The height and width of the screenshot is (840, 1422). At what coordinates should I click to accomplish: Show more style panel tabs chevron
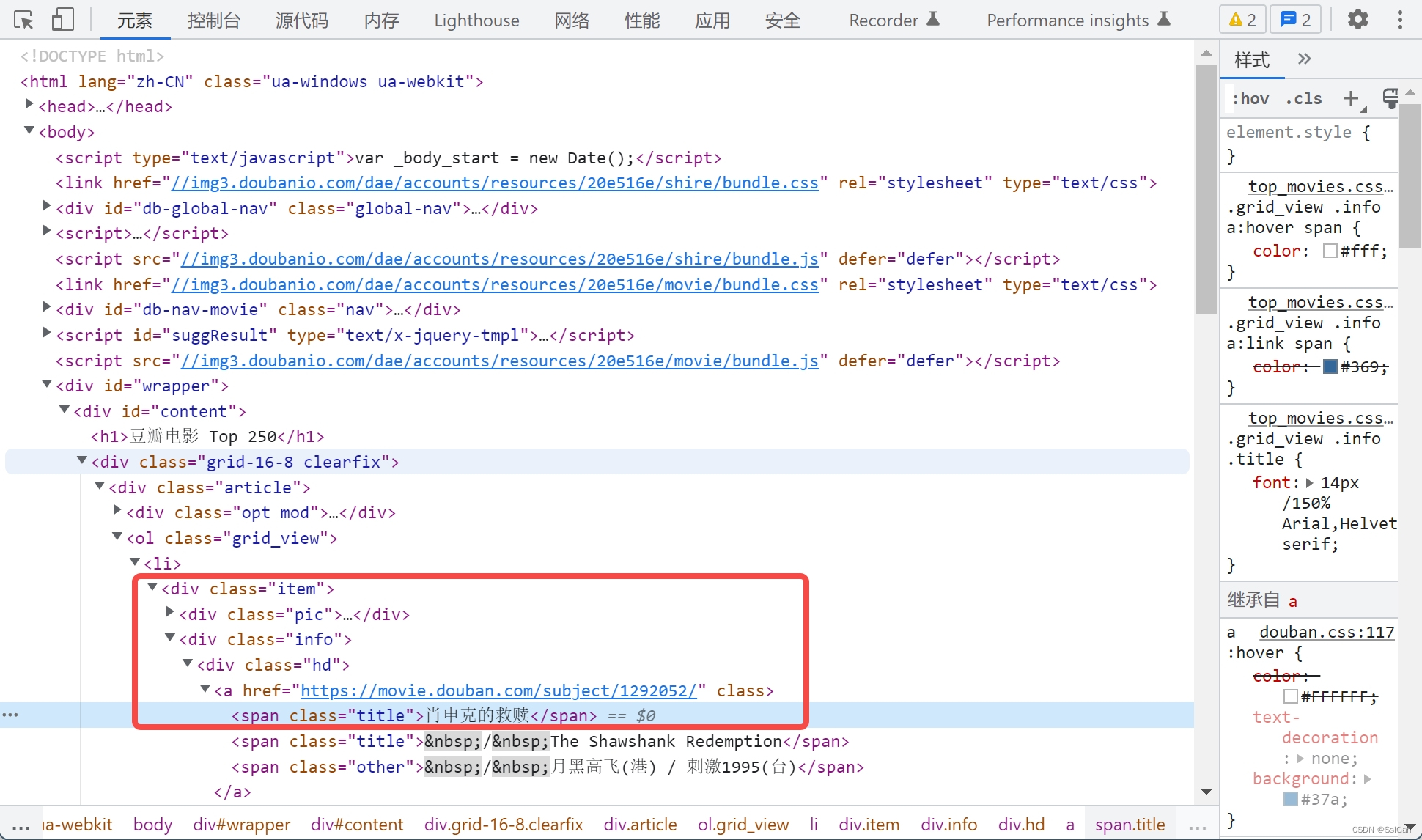point(1304,59)
